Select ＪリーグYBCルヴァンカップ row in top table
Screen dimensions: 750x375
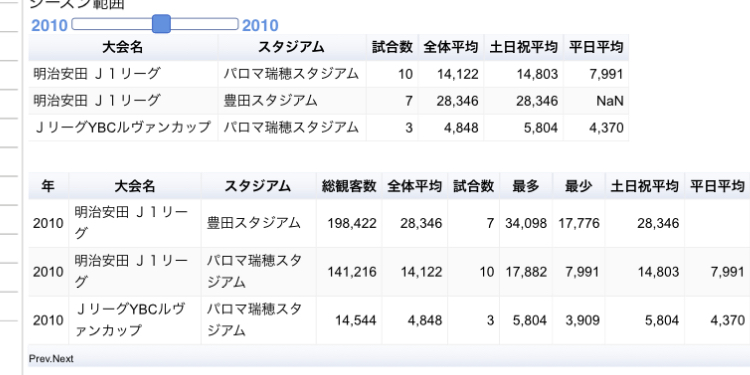329,128
